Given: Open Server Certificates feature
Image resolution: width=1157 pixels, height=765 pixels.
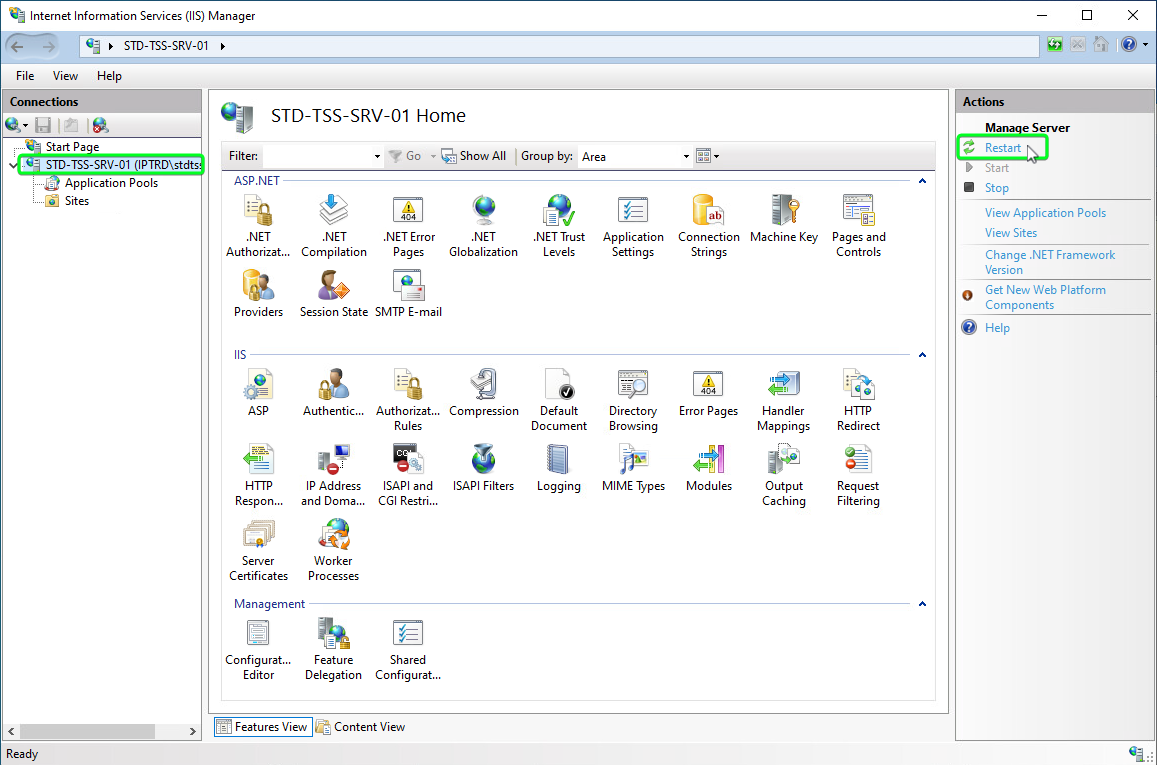Looking at the screenshot, I should point(258,550).
